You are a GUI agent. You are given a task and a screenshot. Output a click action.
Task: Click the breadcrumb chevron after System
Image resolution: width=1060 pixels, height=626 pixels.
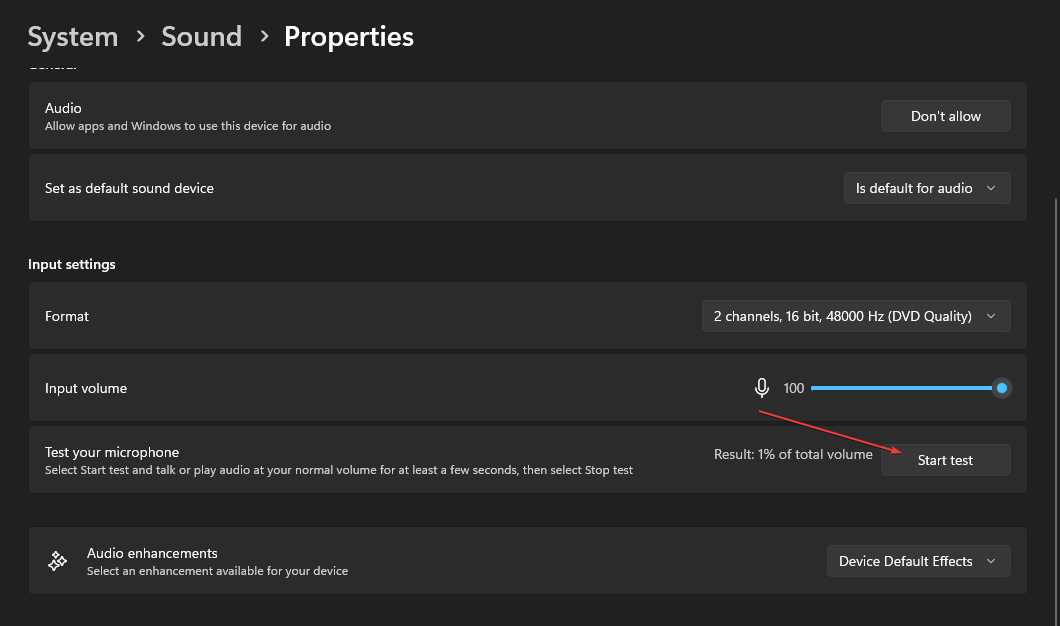tap(140, 37)
